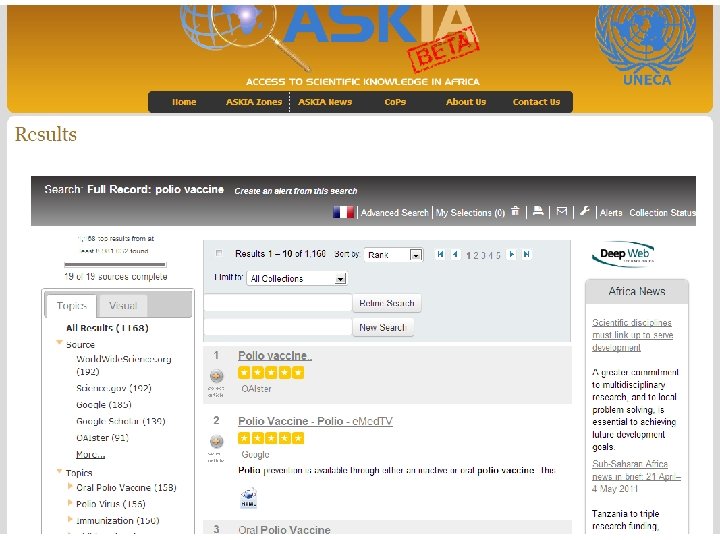The height and width of the screenshot is (540, 720).
Task: Go to results page 5
Action: pos(498,255)
